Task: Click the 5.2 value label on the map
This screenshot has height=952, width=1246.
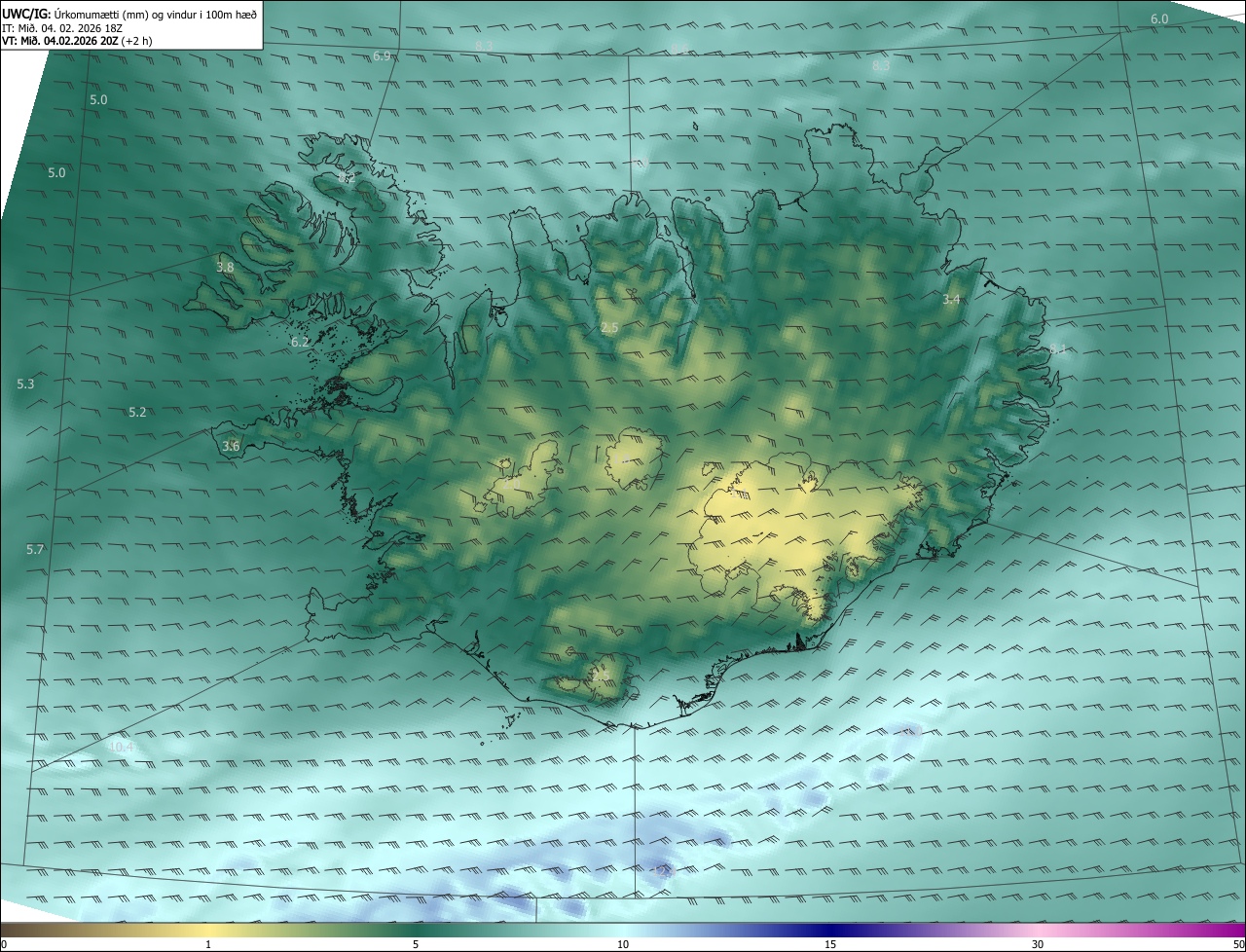Action: click(137, 413)
